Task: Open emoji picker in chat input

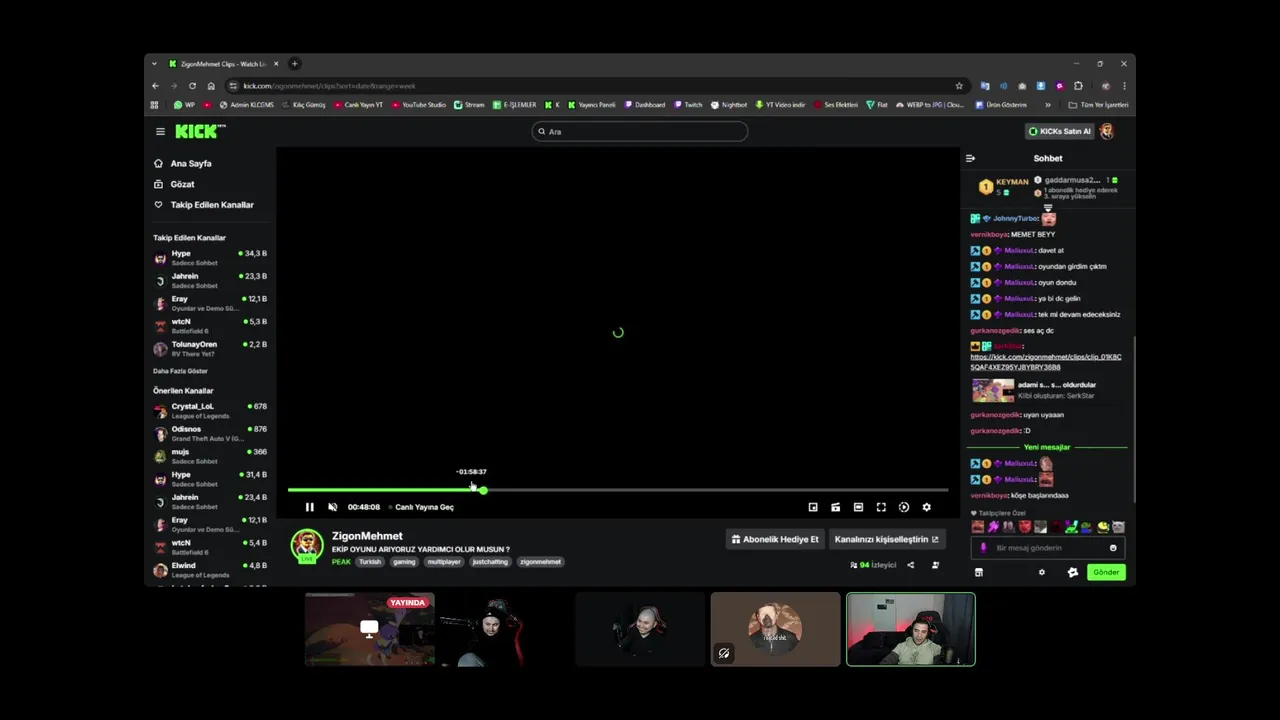Action: (1113, 548)
